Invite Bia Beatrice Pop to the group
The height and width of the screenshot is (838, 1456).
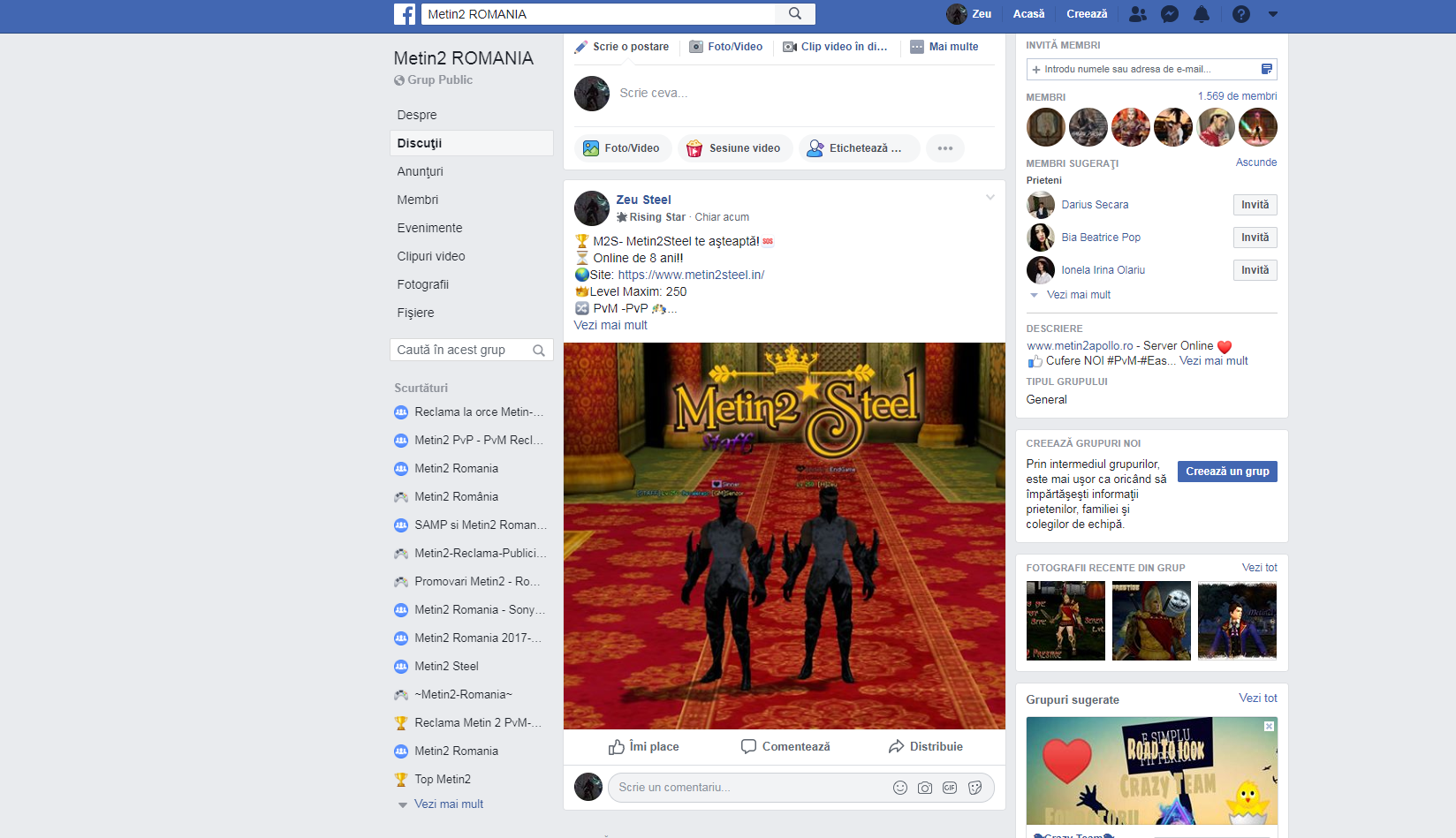[1255, 238]
